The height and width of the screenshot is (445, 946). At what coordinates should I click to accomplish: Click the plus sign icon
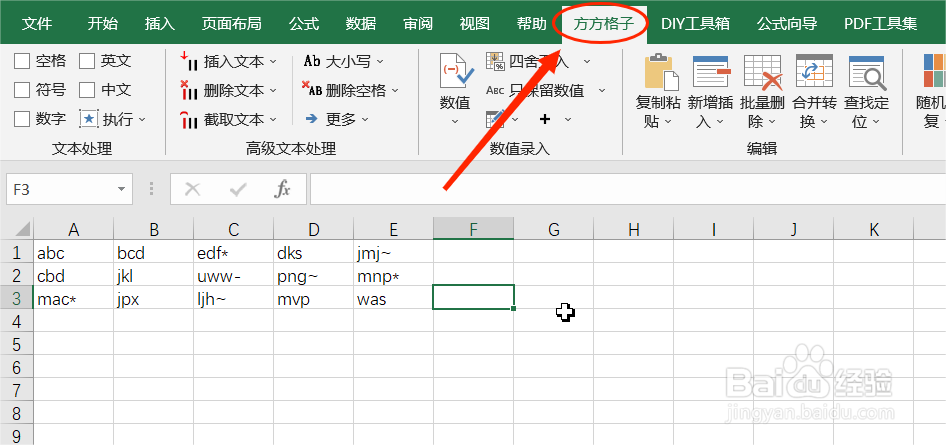[545, 119]
